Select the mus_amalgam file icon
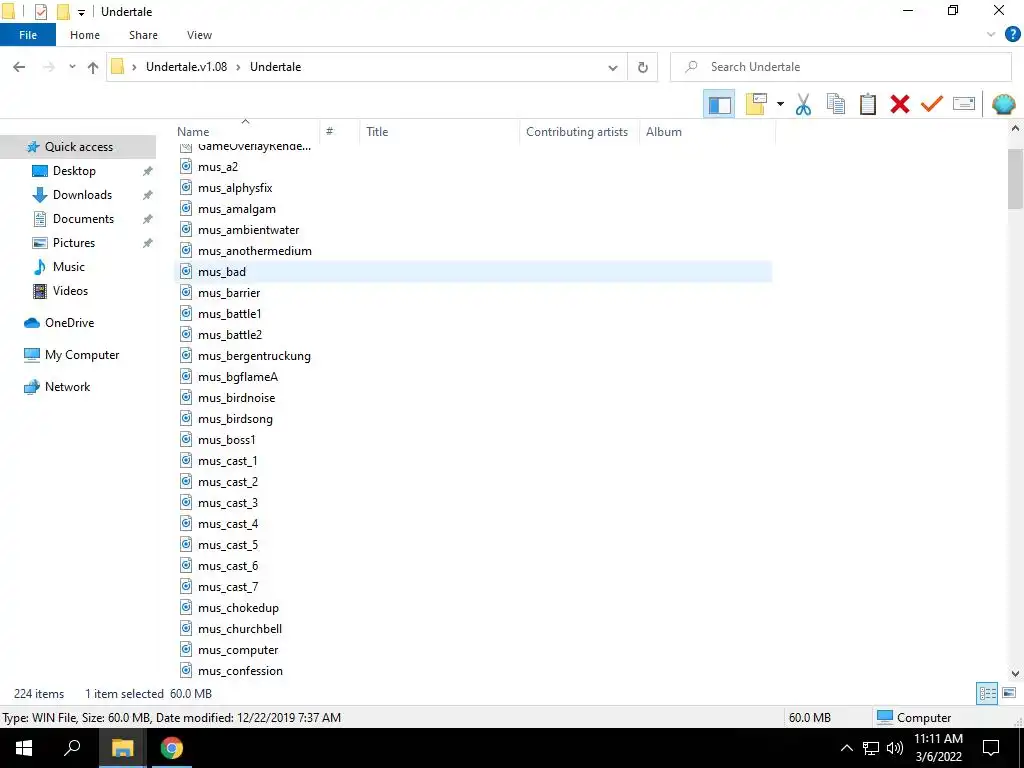The image size is (1024, 768). click(186, 209)
